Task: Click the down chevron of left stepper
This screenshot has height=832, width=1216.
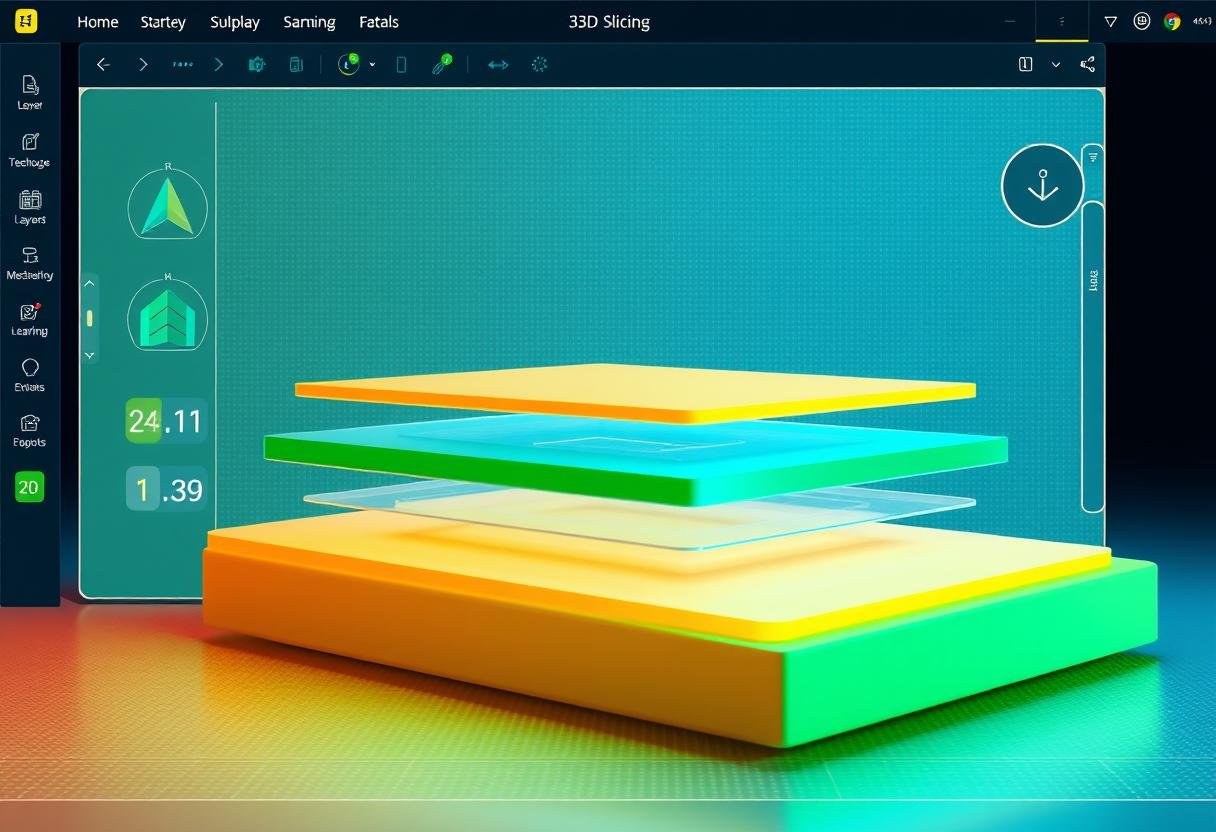Action: (x=89, y=354)
